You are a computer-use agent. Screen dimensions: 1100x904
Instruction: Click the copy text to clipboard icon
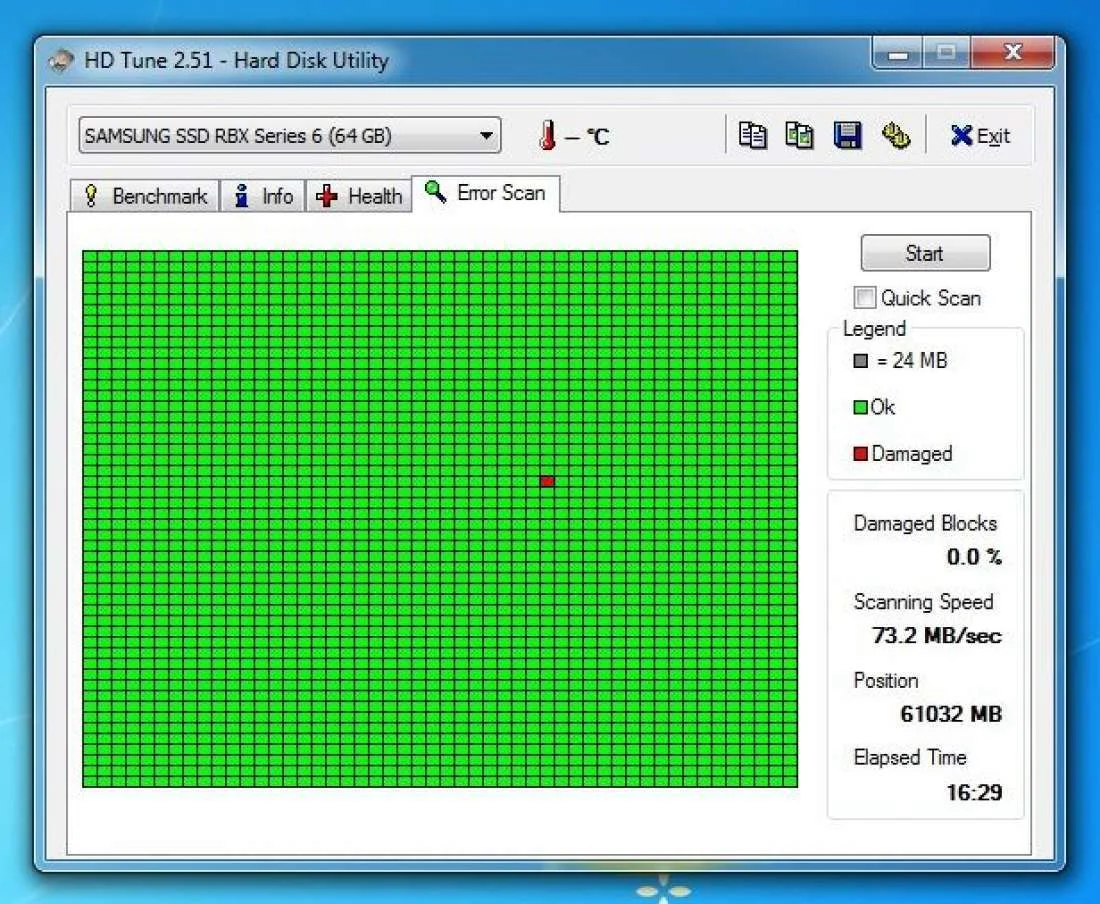[x=752, y=135]
